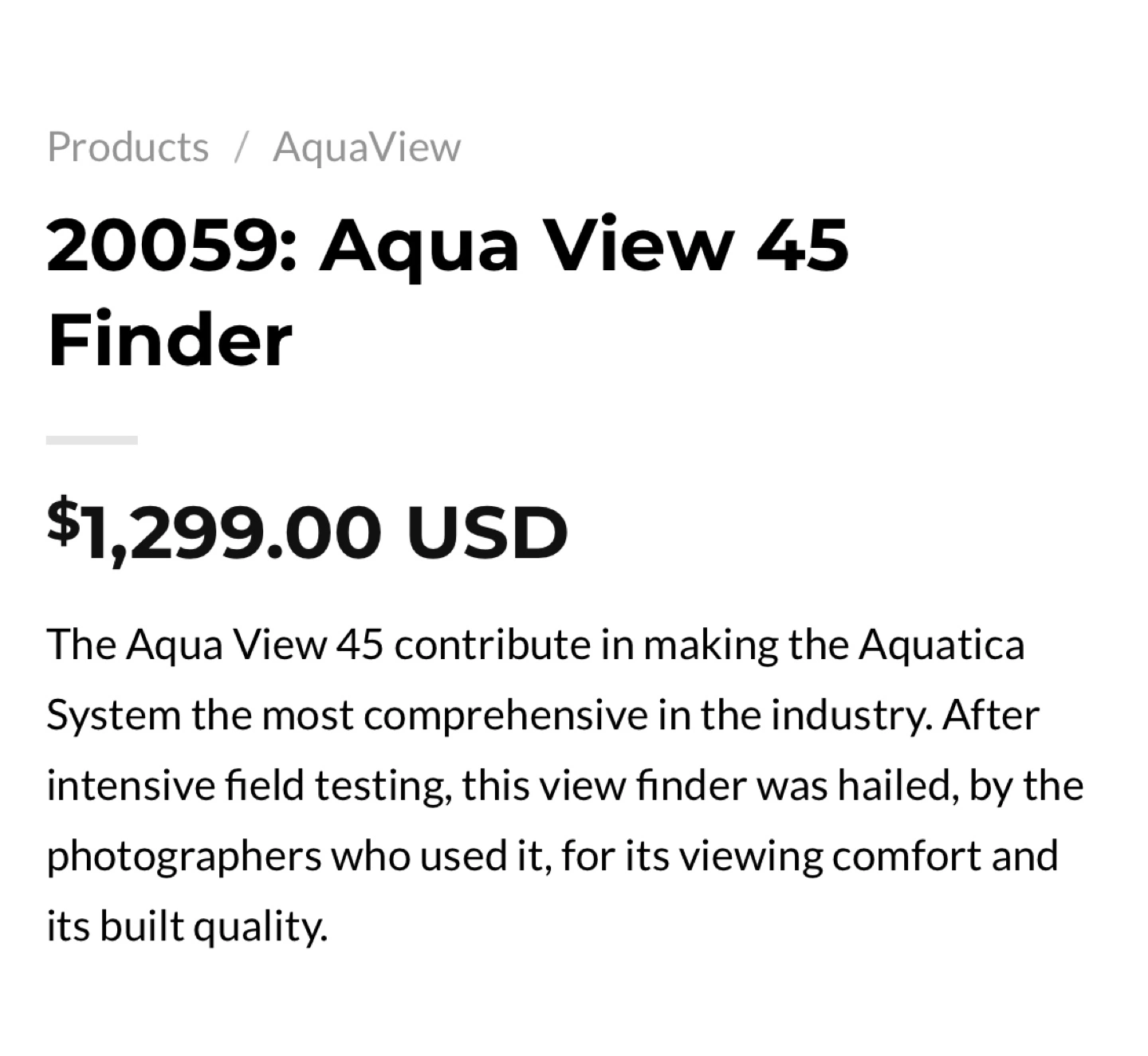Screen dimensions: 1148x1056
Task: Click 'intensive field testing' text
Action: (x=245, y=786)
